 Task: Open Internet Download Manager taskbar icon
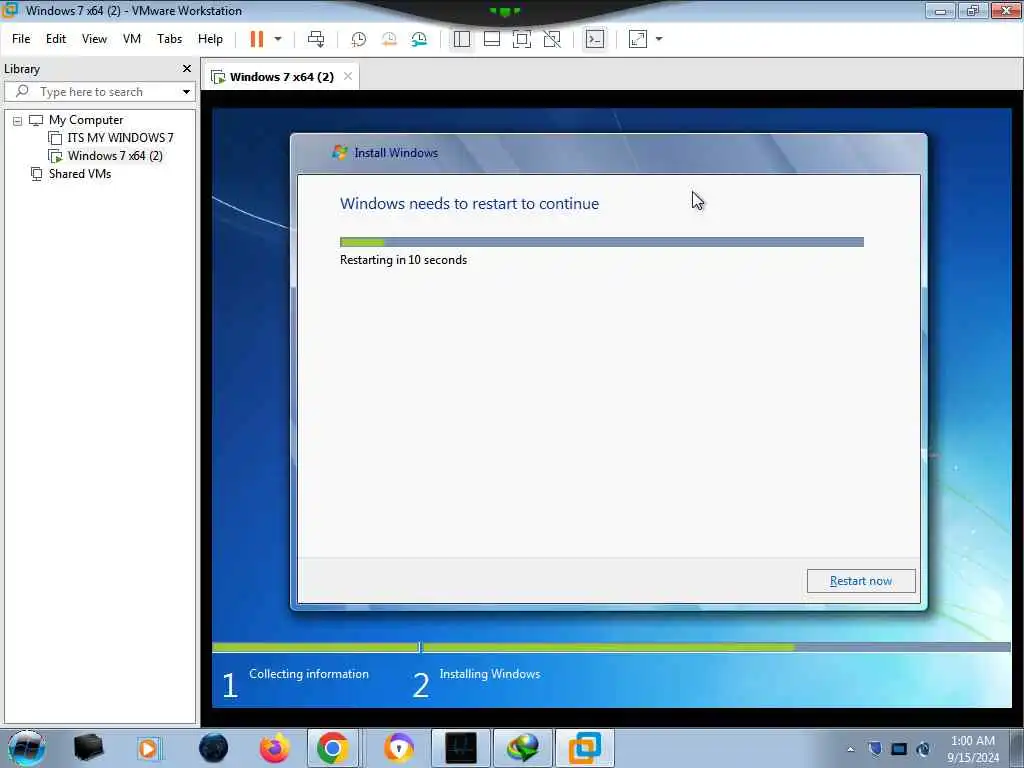(x=522, y=748)
